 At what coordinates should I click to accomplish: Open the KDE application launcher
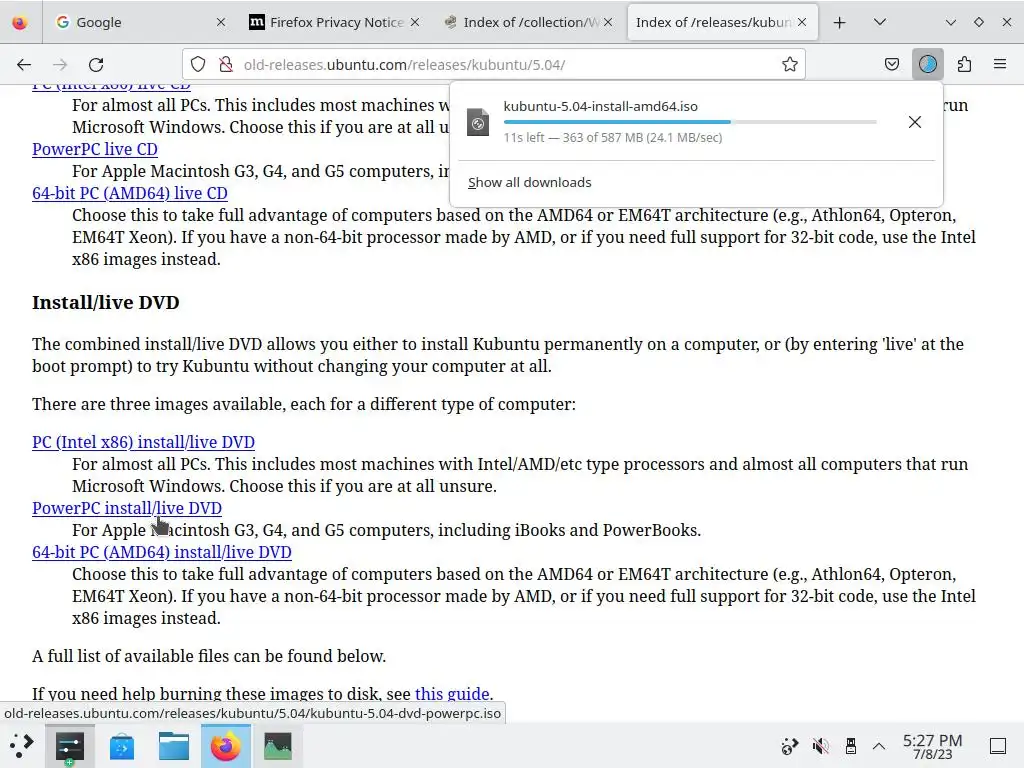[x=21, y=746]
